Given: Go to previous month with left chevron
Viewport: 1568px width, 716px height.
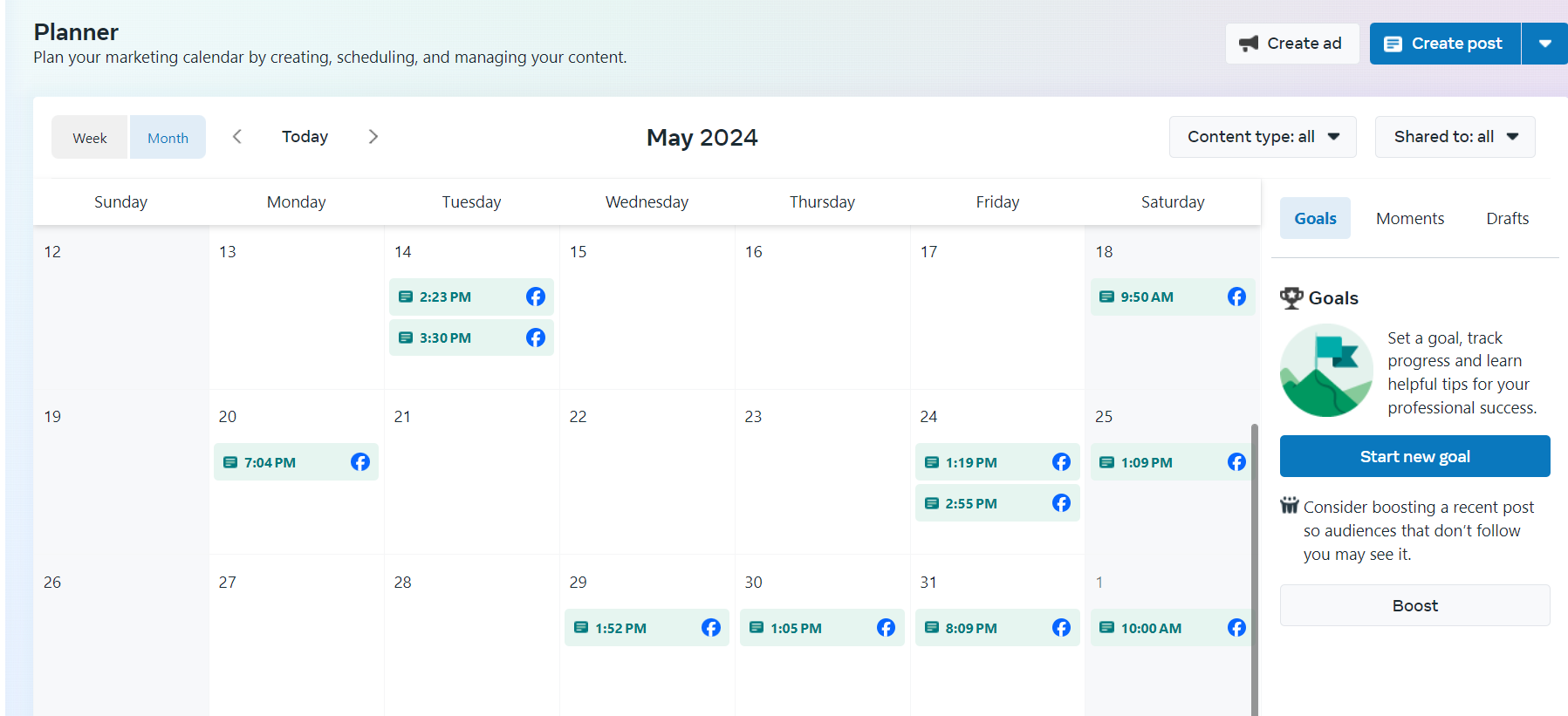Looking at the screenshot, I should [x=237, y=137].
